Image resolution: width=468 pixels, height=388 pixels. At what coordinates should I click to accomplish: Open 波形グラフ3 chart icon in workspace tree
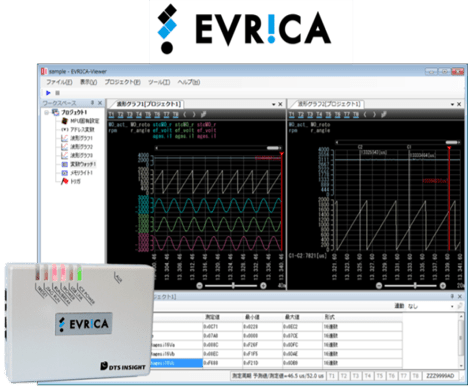click(x=65, y=155)
